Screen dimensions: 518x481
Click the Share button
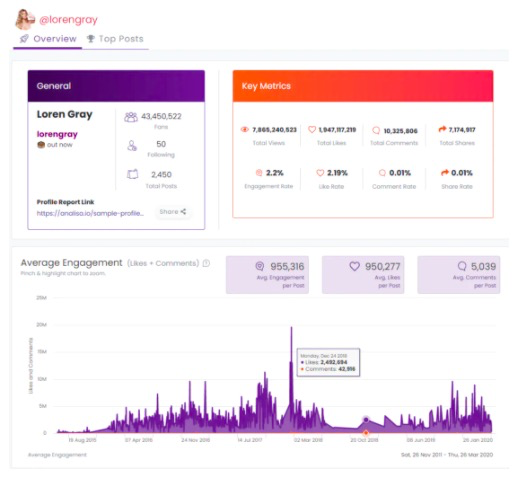point(173,212)
